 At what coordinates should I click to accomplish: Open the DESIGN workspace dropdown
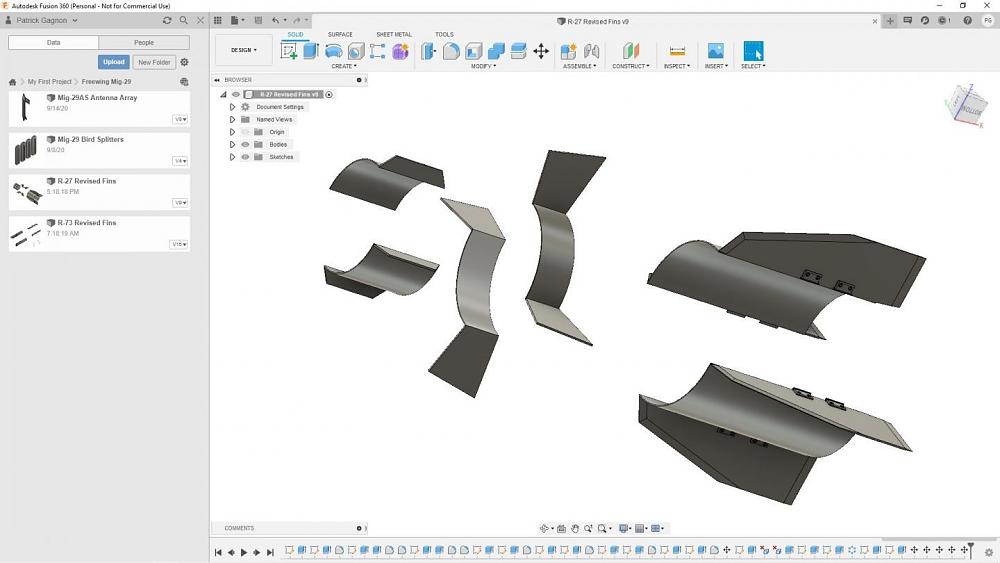pos(244,50)
